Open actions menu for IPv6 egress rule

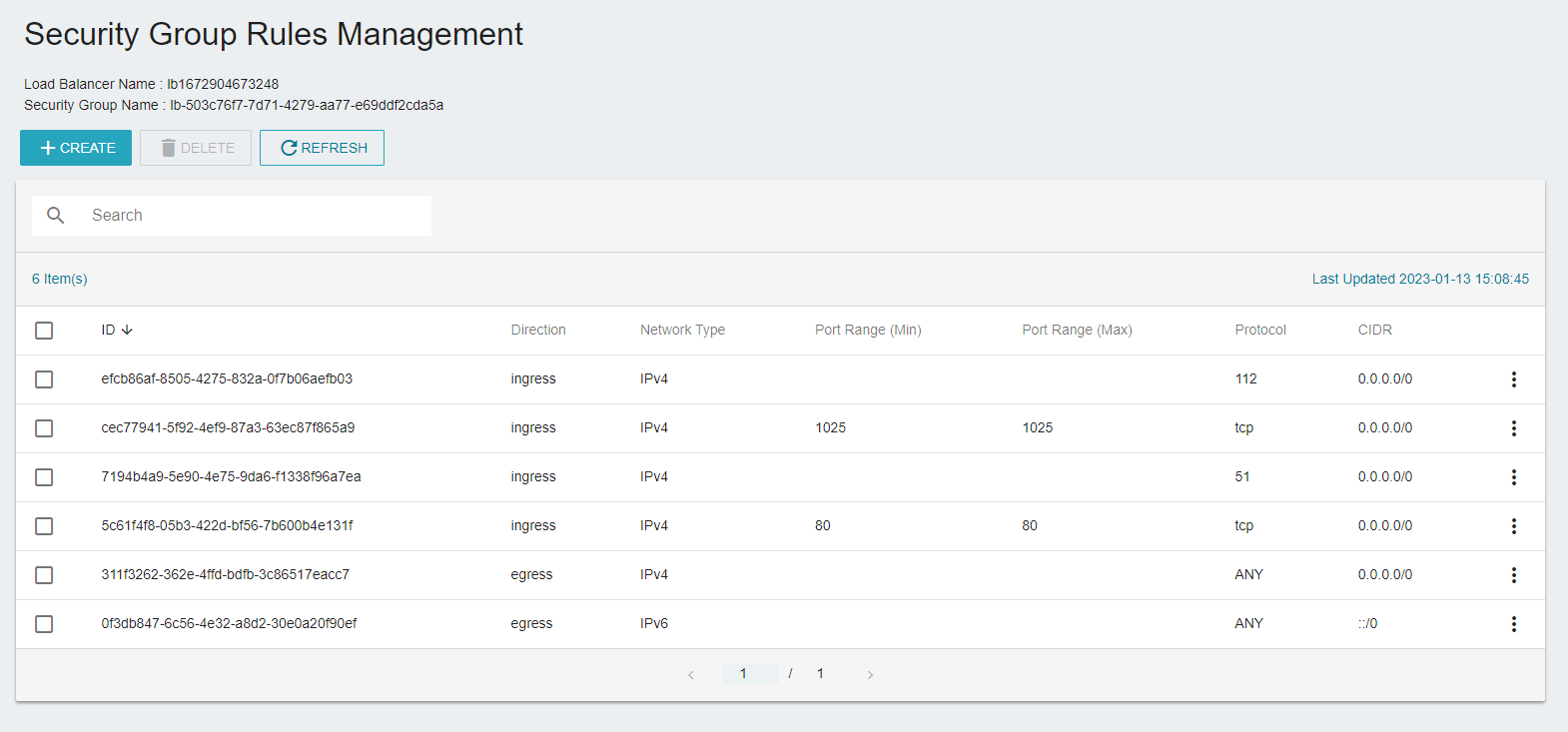[1514, 624]
